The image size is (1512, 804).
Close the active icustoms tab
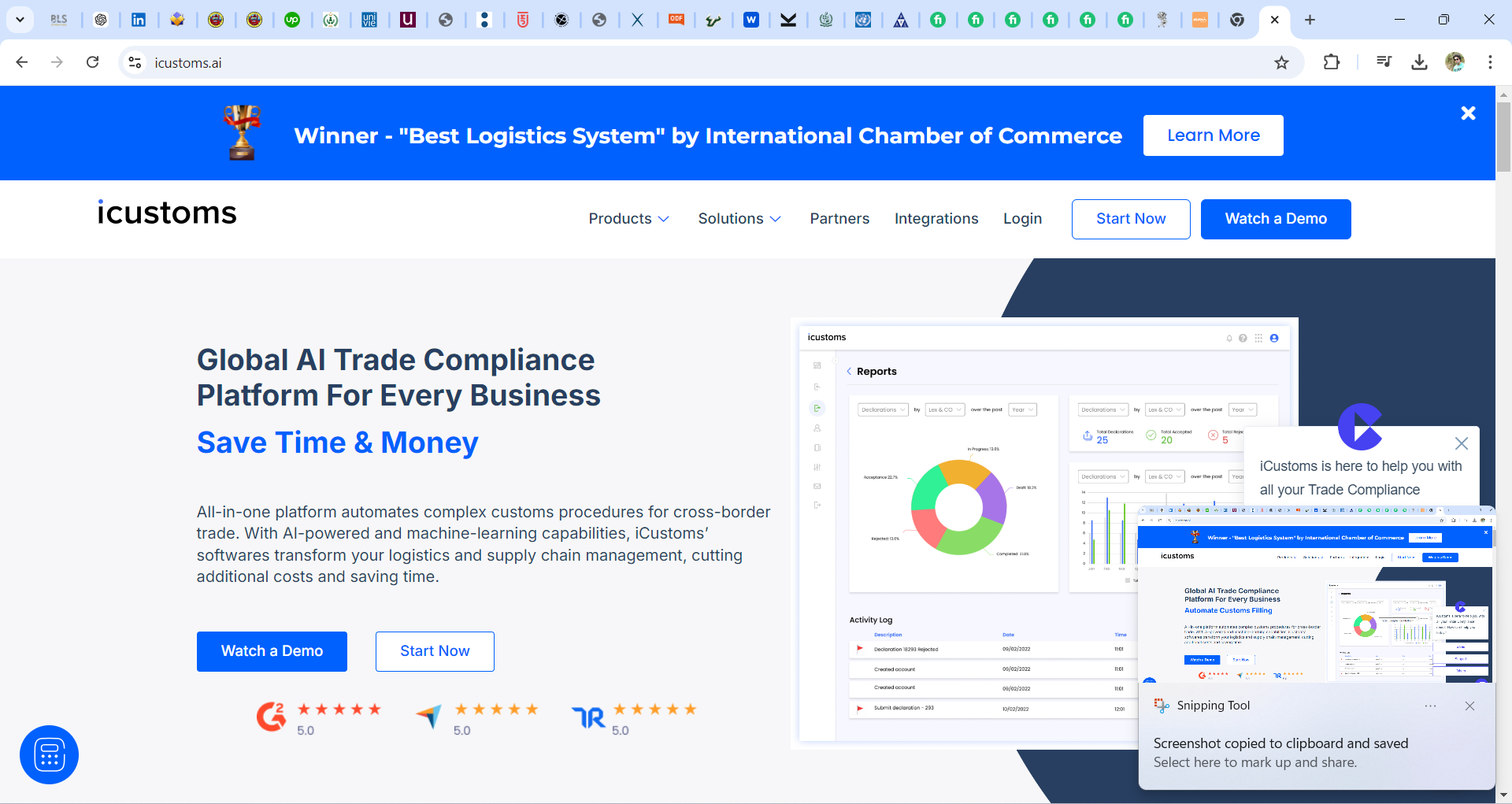pos(1275,20)
